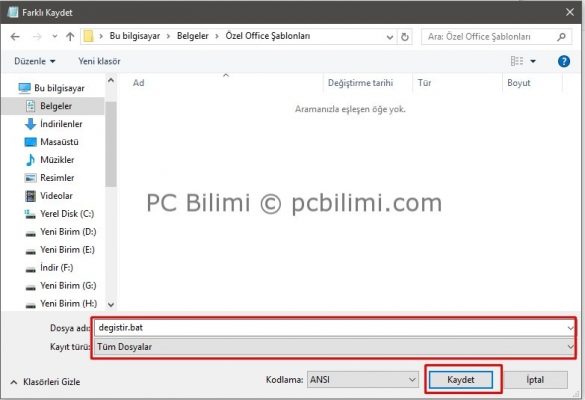
Task: Go up one folder level
Action: tap(70, 37)
